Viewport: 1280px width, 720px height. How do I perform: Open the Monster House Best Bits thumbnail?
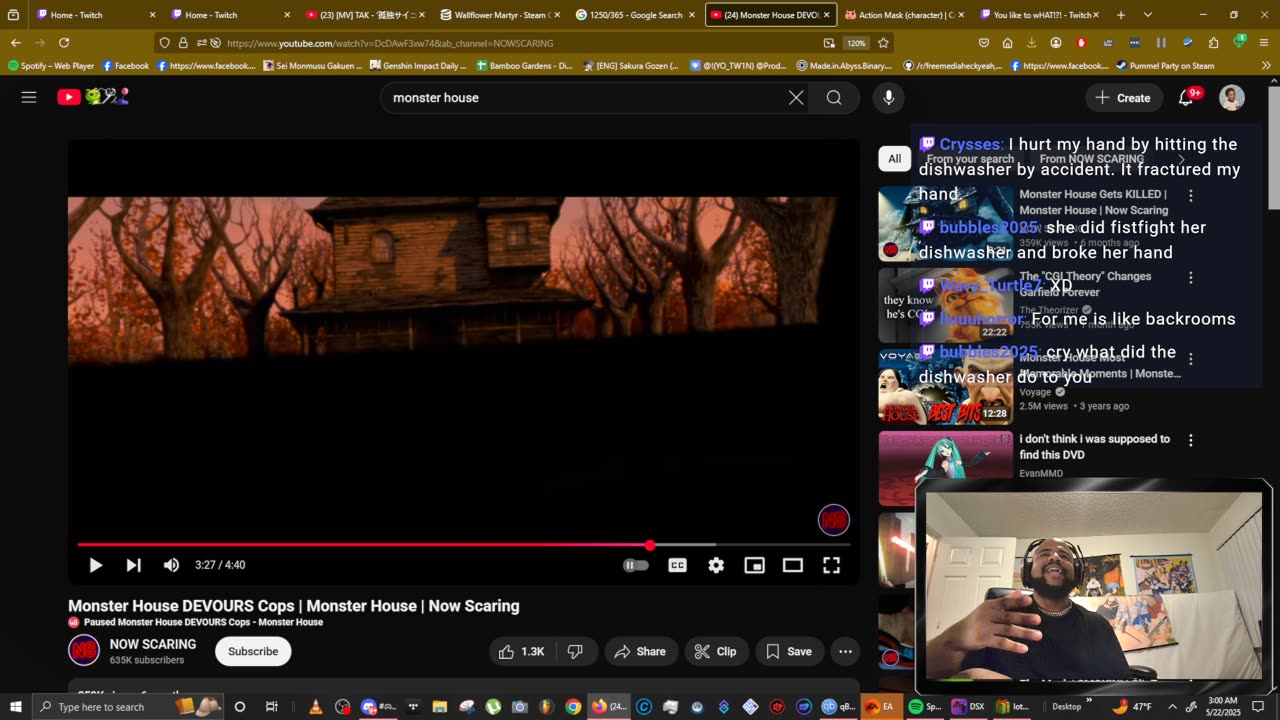pos(945,387)
